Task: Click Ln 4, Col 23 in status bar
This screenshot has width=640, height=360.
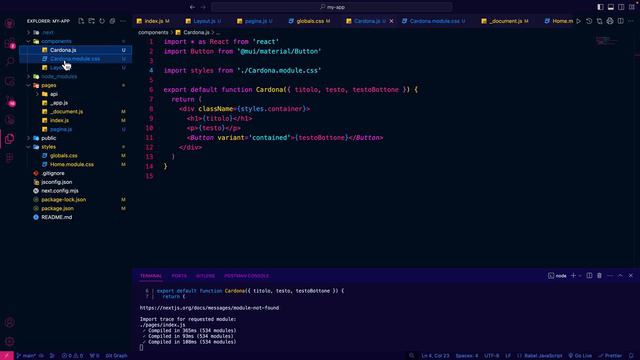Action: point(435,356)
